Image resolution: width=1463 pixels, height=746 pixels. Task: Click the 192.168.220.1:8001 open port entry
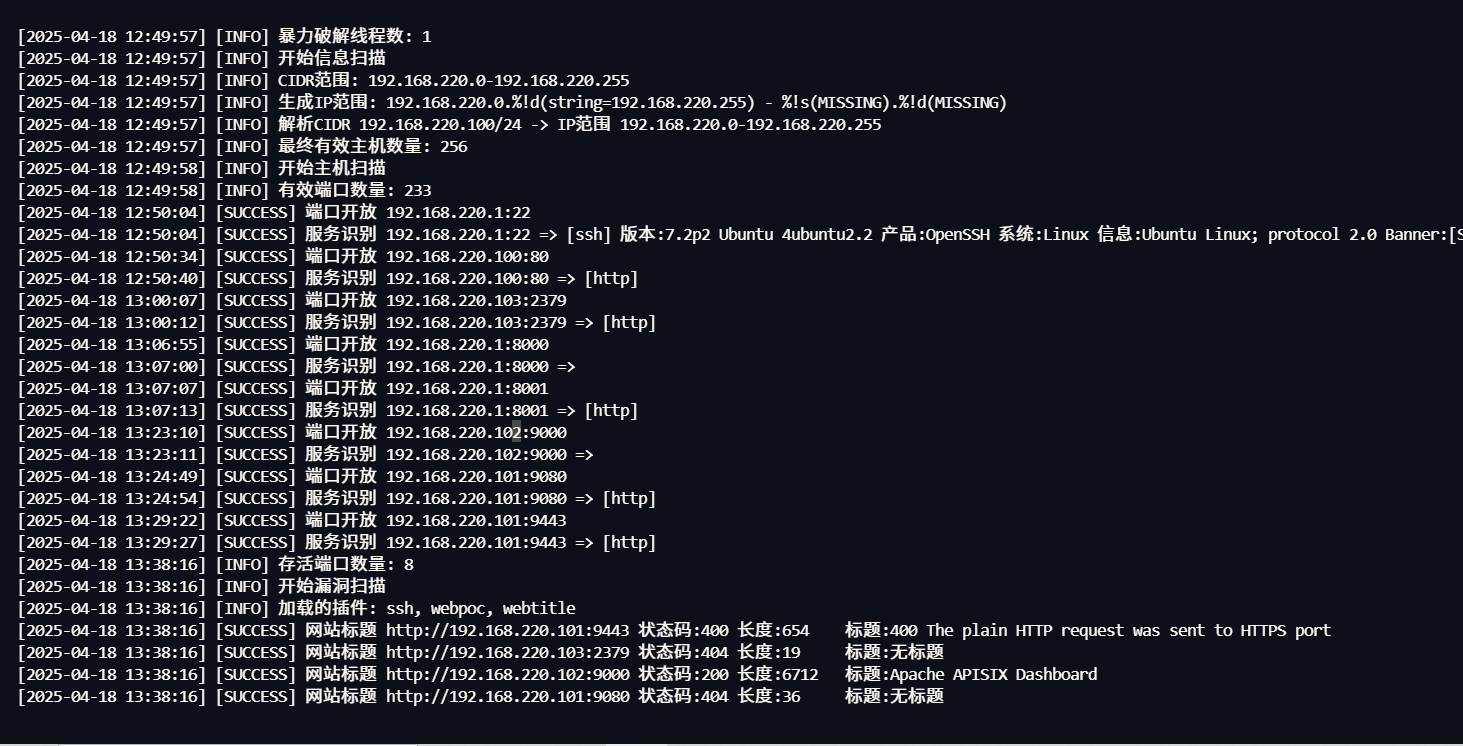click(467, 388)
